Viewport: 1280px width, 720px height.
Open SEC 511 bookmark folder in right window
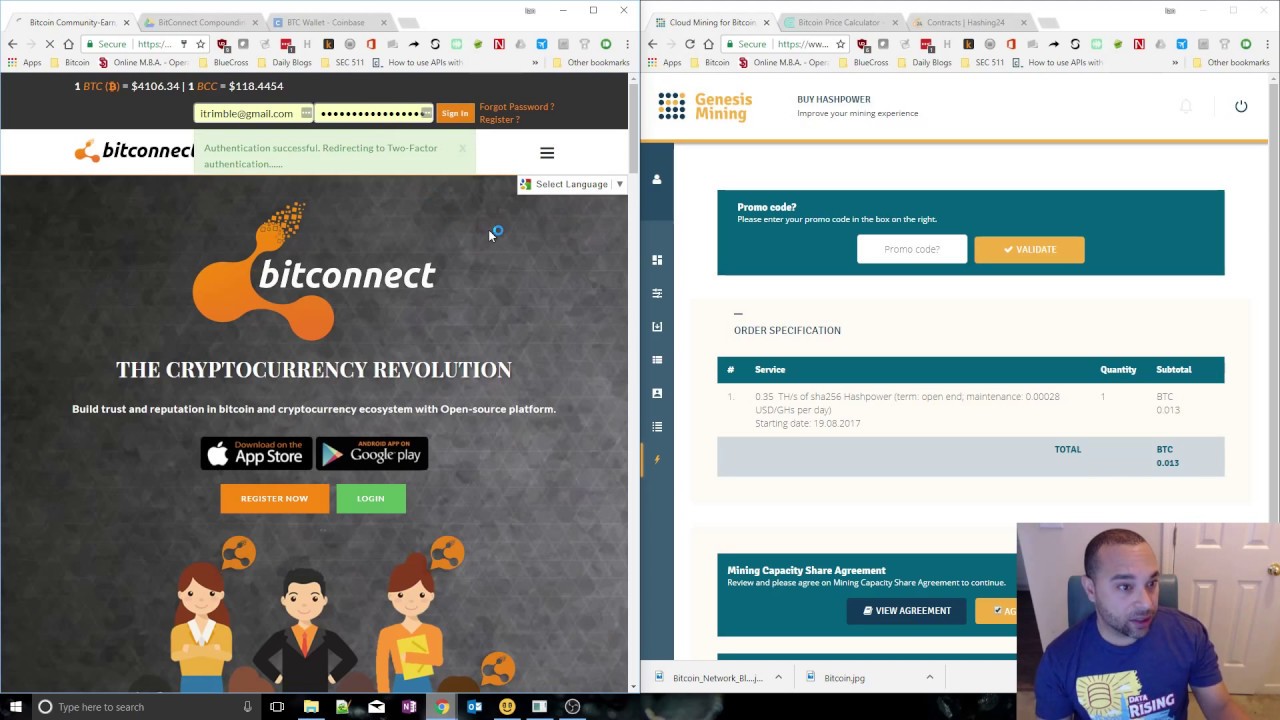[982, 62]
